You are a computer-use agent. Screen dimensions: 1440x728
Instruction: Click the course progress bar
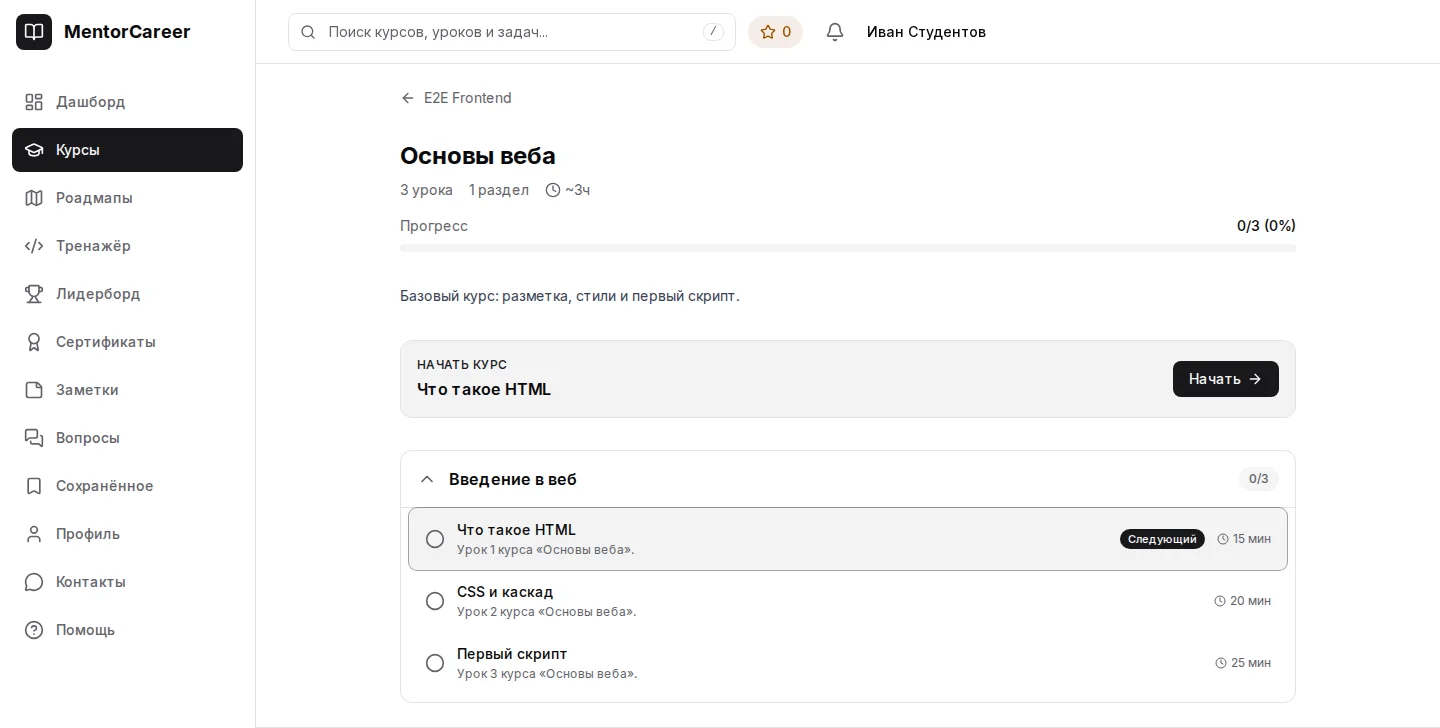coord(848,248)
